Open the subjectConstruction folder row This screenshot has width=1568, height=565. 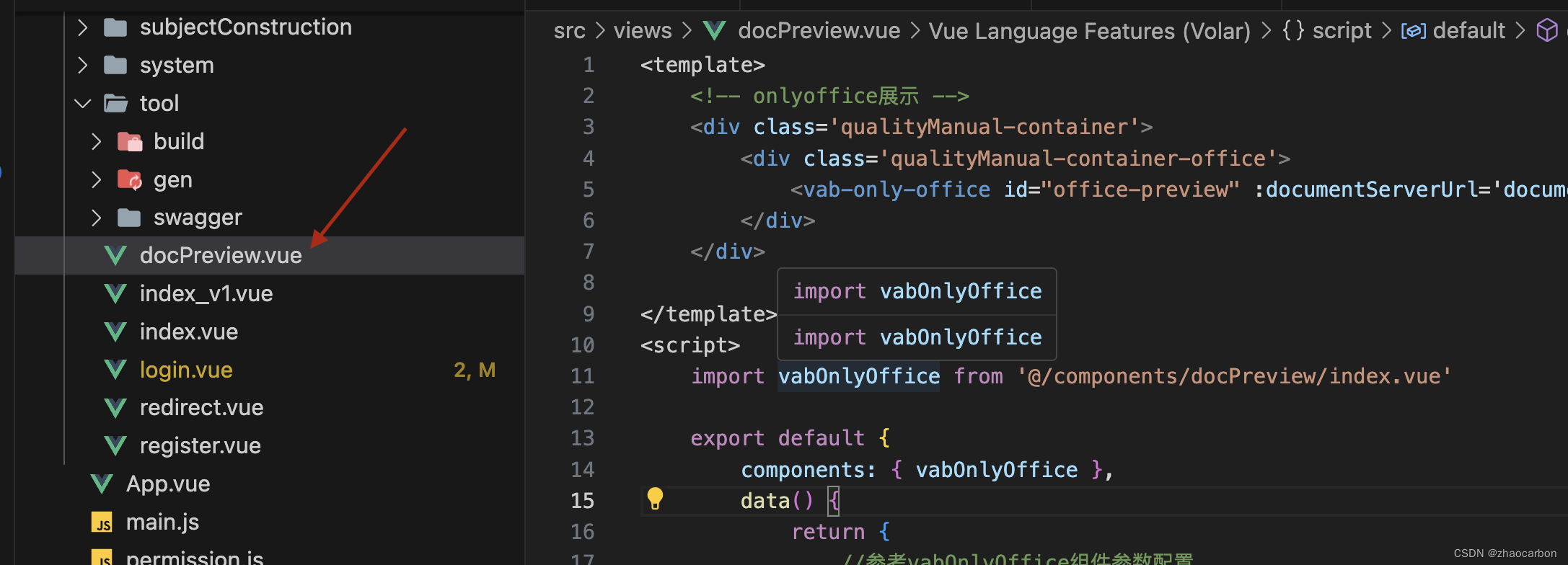click(x=270, y=27)
